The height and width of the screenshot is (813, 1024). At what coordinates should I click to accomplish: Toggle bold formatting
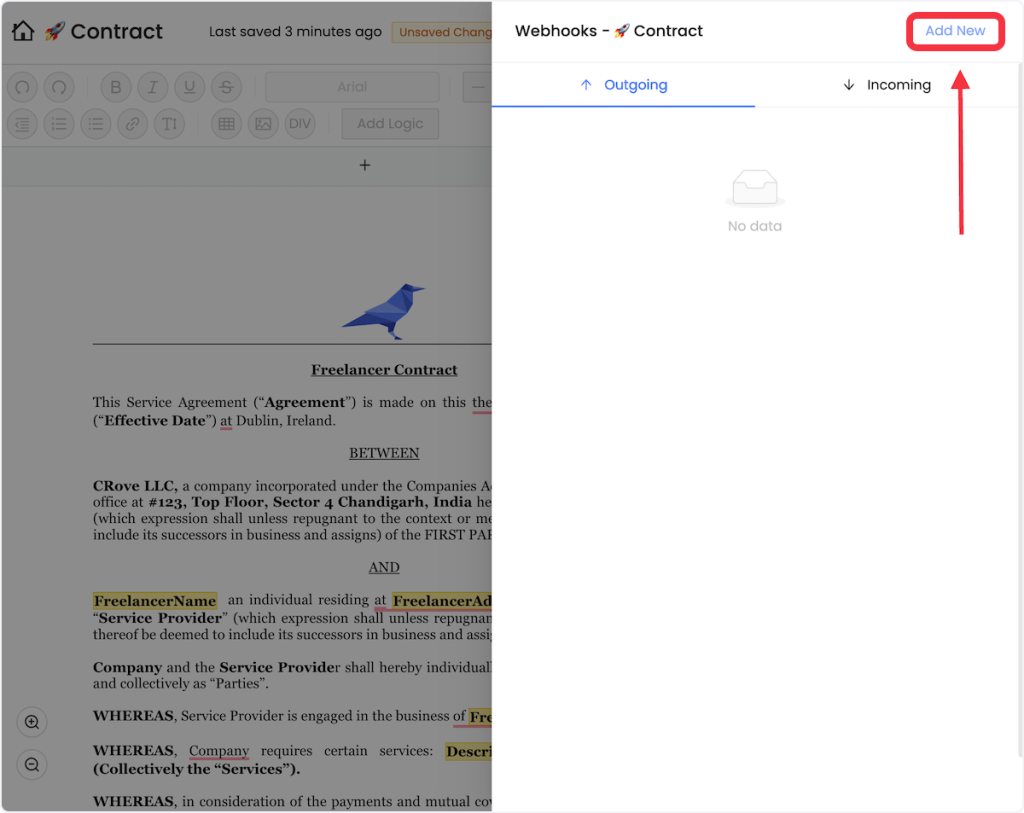(x=116, y=87)
